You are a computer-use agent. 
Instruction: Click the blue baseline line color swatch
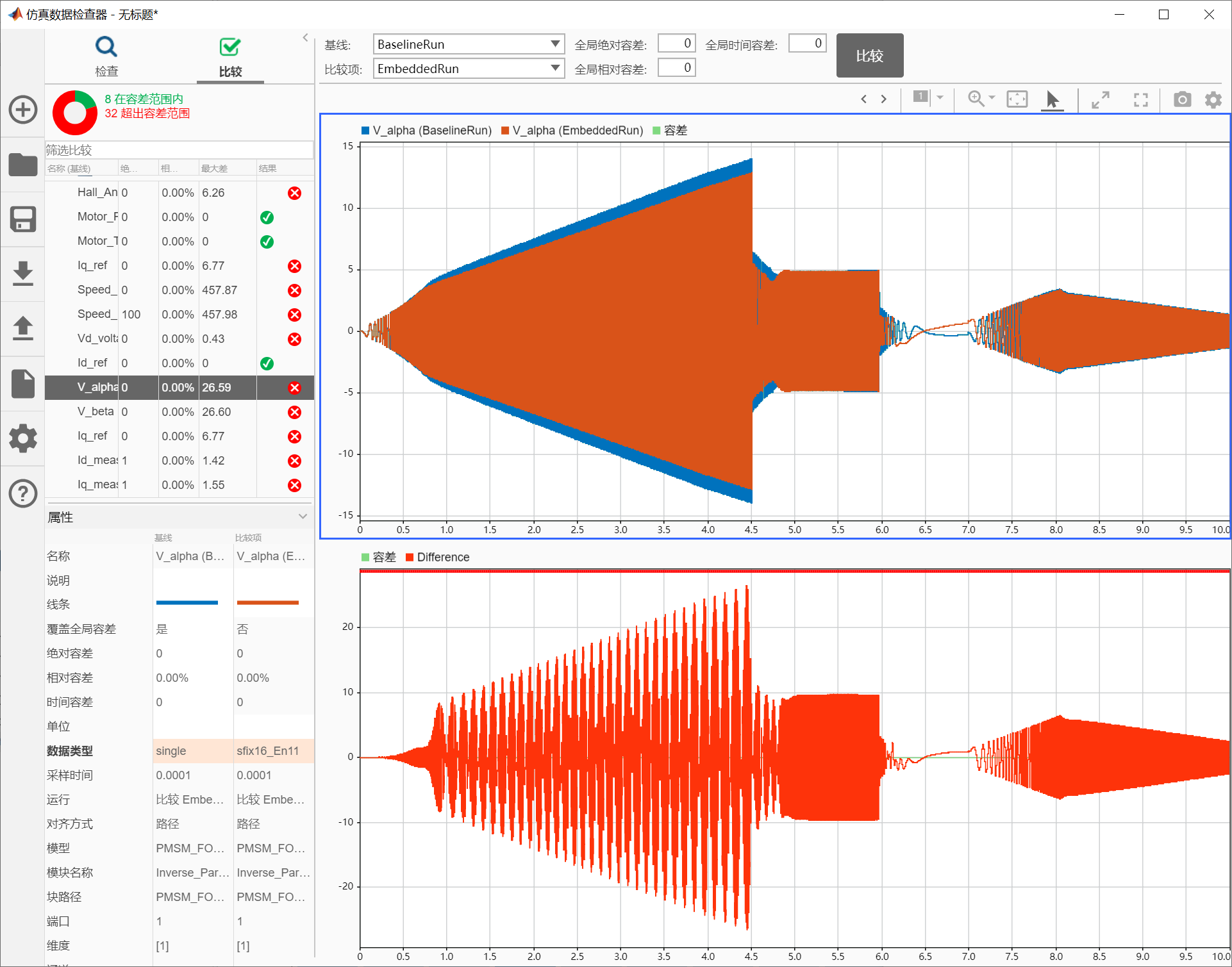pyautogui.click(x=187, y=603)
